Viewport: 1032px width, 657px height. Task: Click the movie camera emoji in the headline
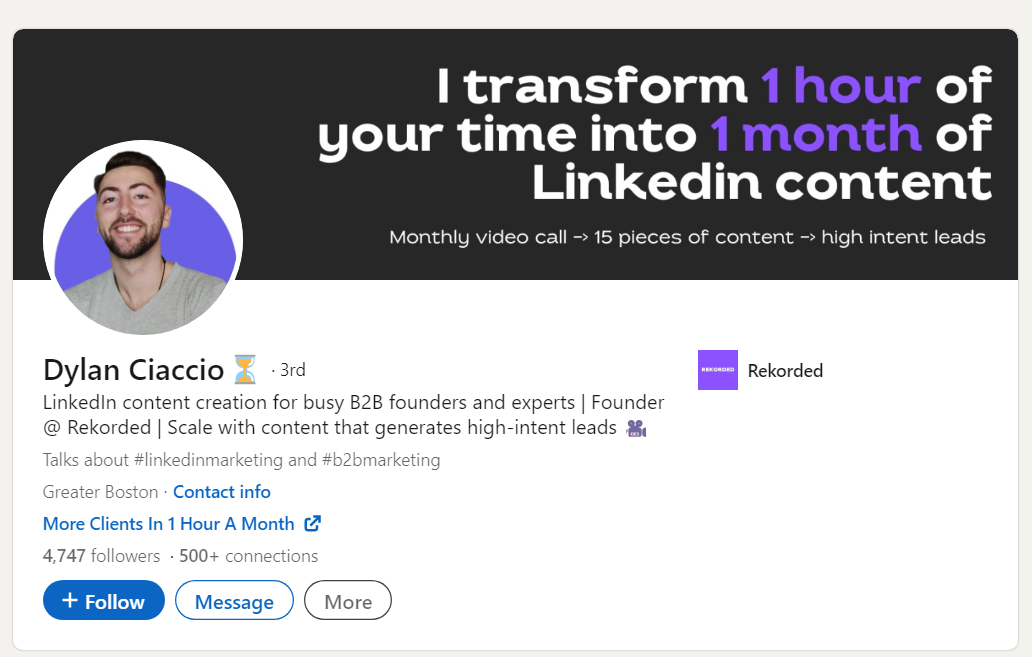637,428
